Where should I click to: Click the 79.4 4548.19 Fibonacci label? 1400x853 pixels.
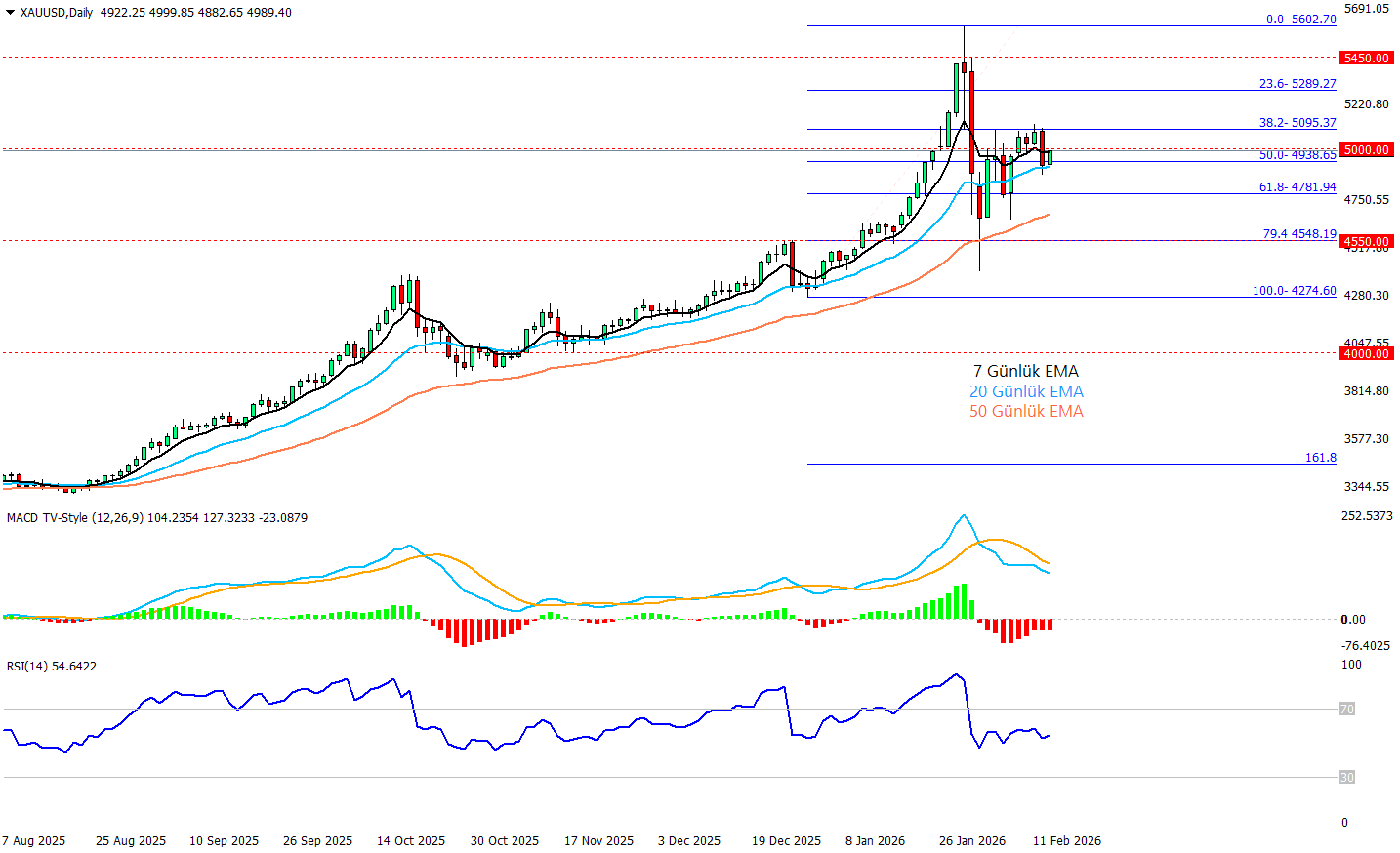[x=1299, y=234]
